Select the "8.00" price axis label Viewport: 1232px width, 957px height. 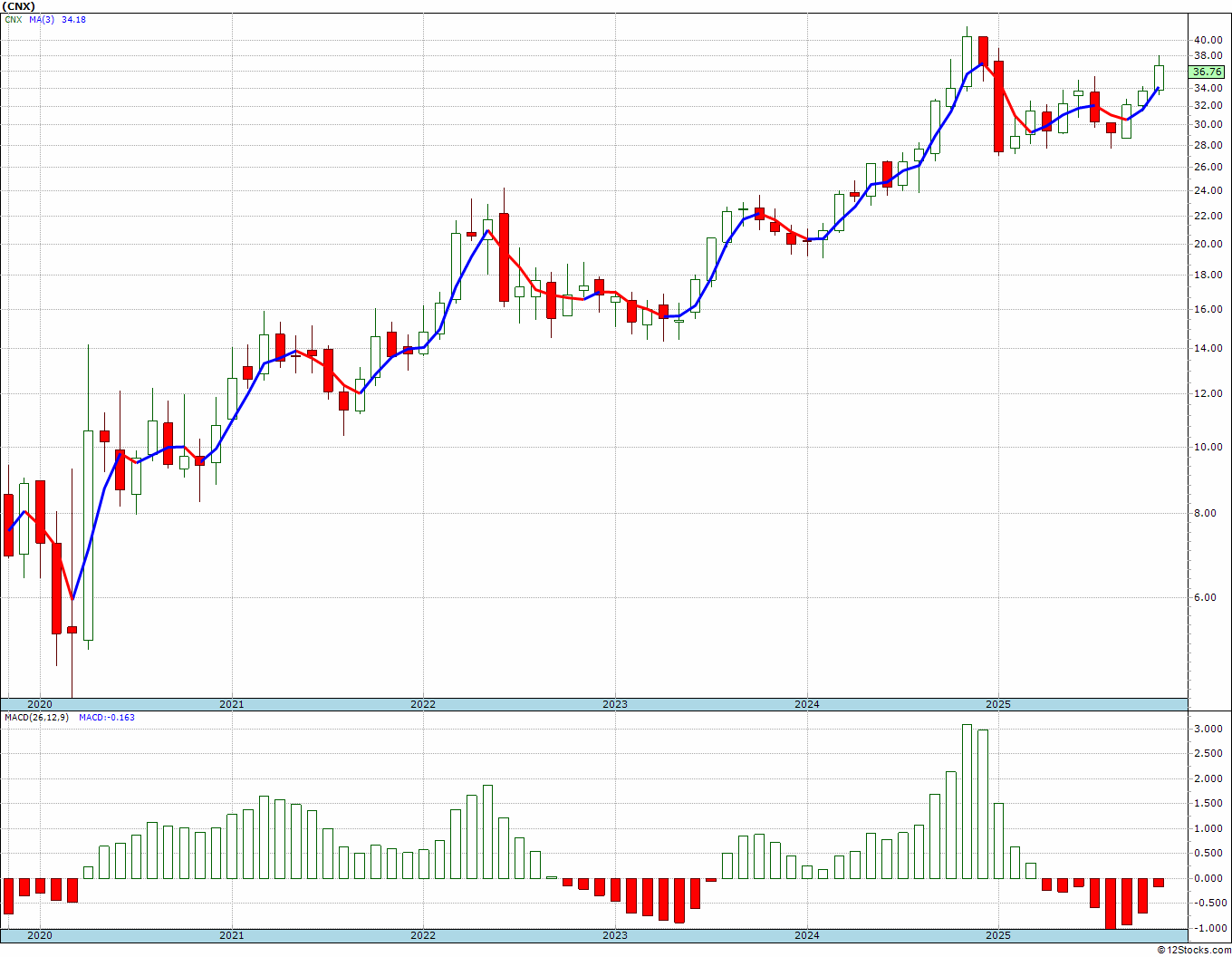tap(1205, 513)
